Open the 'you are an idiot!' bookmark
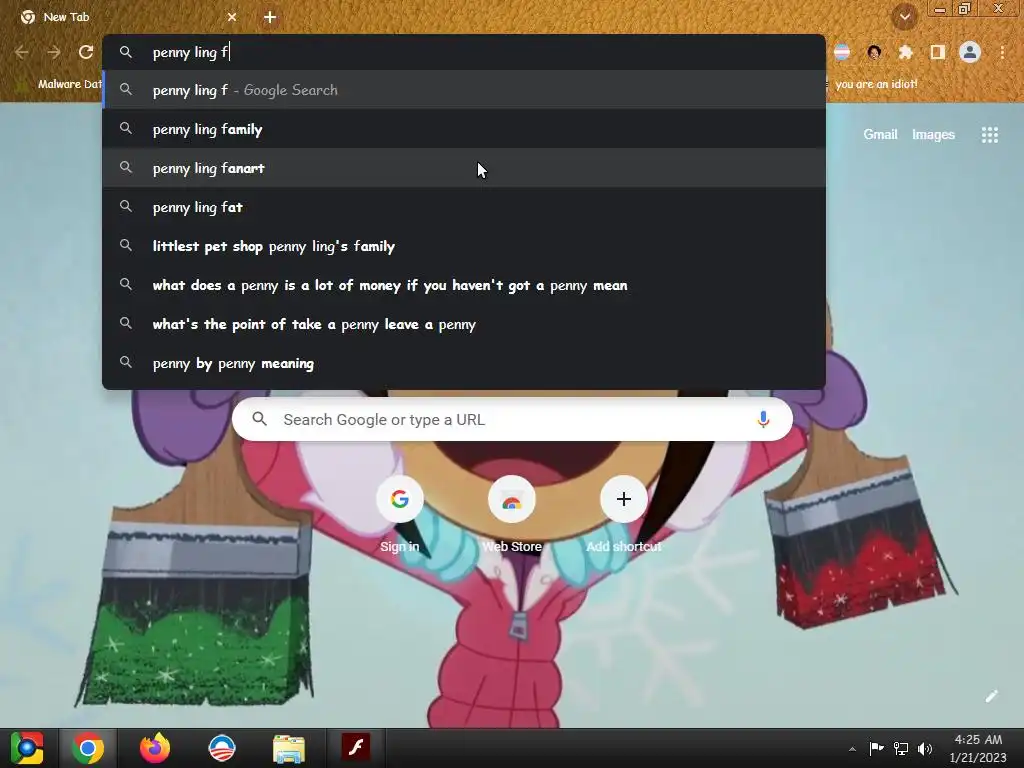This screenshot has width=1024, height=768. point(876,84)
